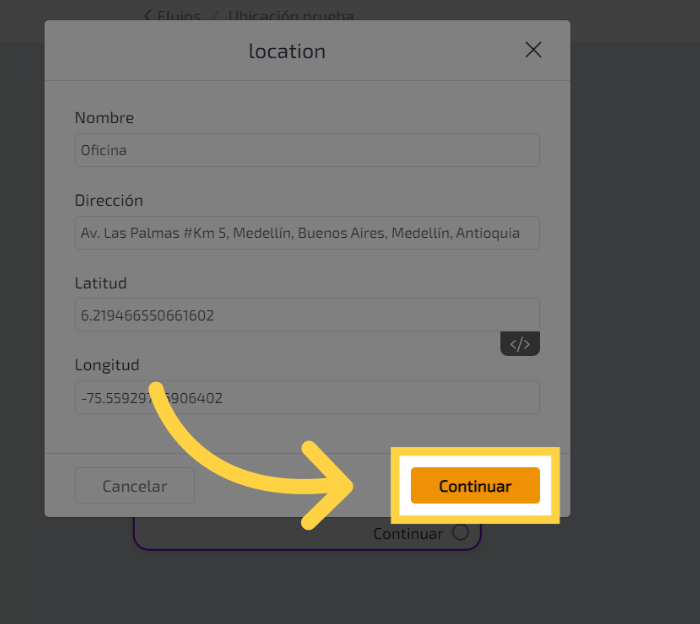Click the location dialog title
The height and width of the screenshot is (624, 700).
(x=287, y=51)
